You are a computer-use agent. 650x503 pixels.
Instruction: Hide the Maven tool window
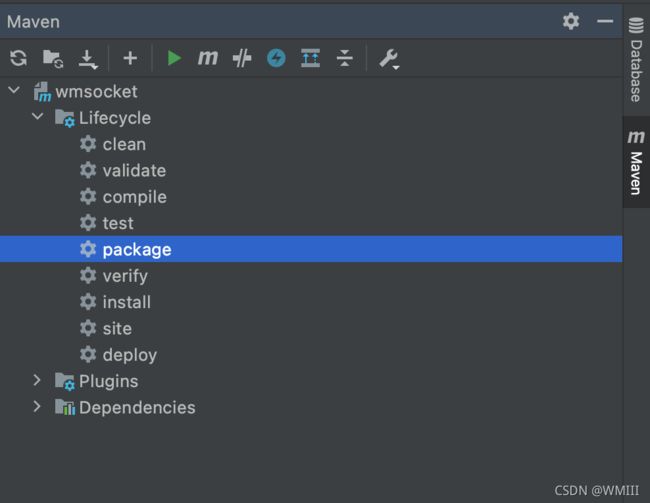coord(605,21)
